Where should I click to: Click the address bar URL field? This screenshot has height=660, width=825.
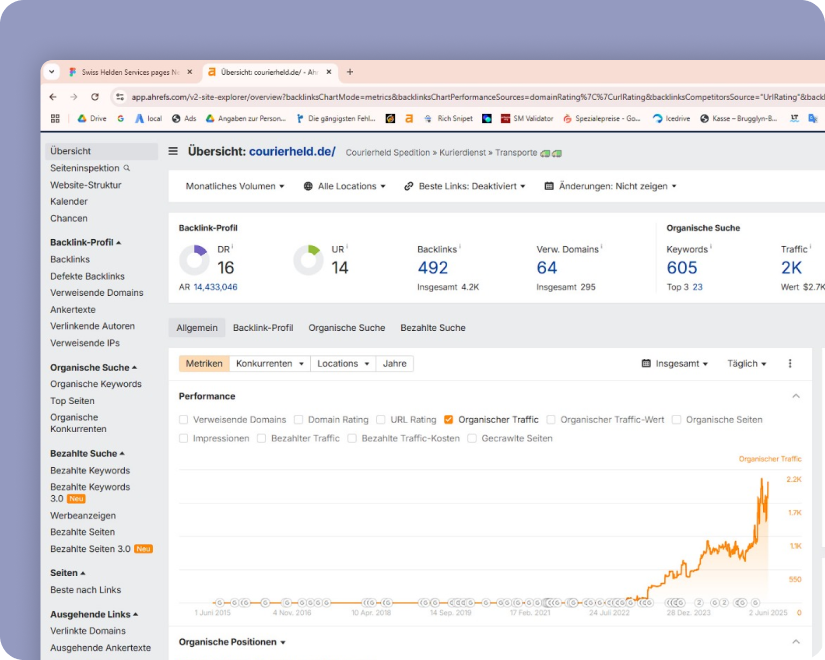(x=476, y=97)
